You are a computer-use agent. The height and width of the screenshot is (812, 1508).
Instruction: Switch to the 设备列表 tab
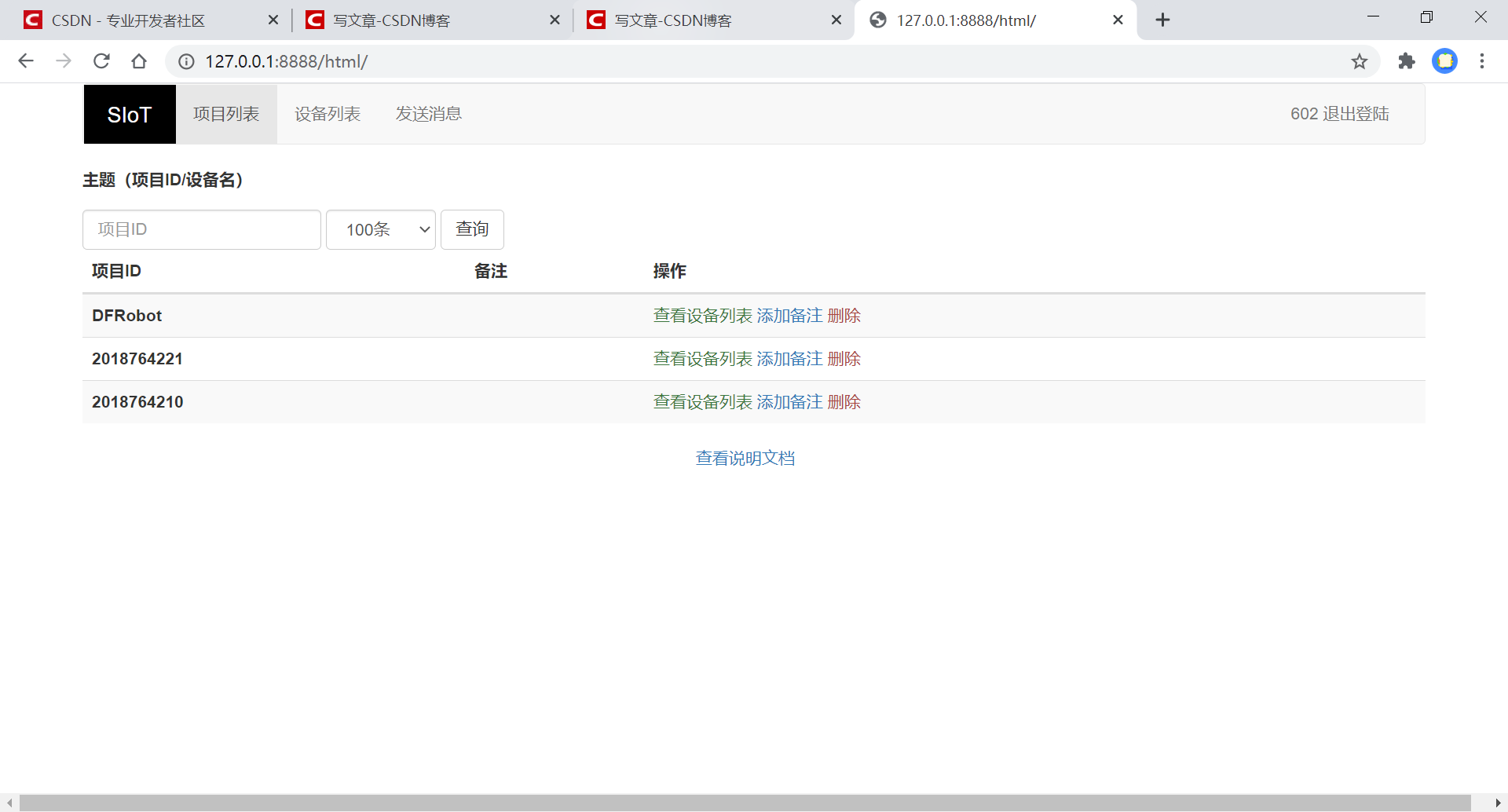click(327, 113)
